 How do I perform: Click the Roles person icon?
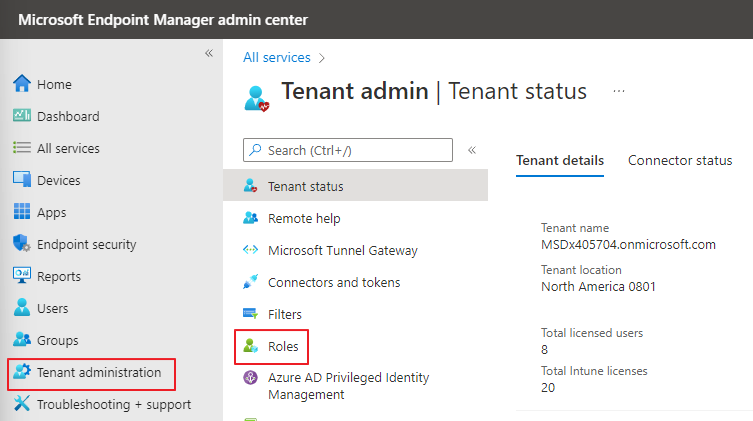[250, 346]
